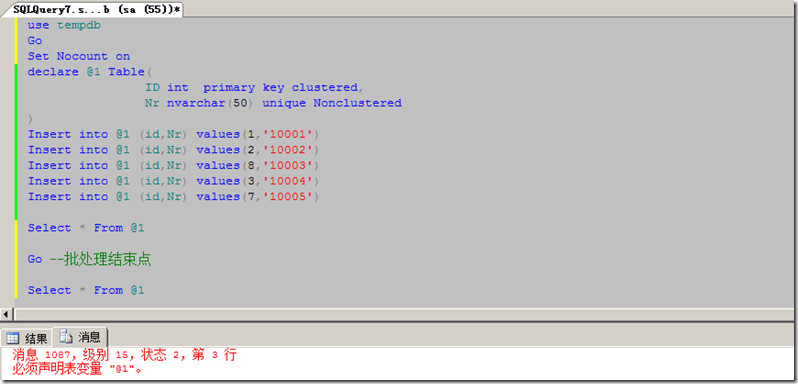Image resolution: width=798 pixels, height=384 pixels.
Task: Click the insert line with value '10001'
Action: pos(173,134)
